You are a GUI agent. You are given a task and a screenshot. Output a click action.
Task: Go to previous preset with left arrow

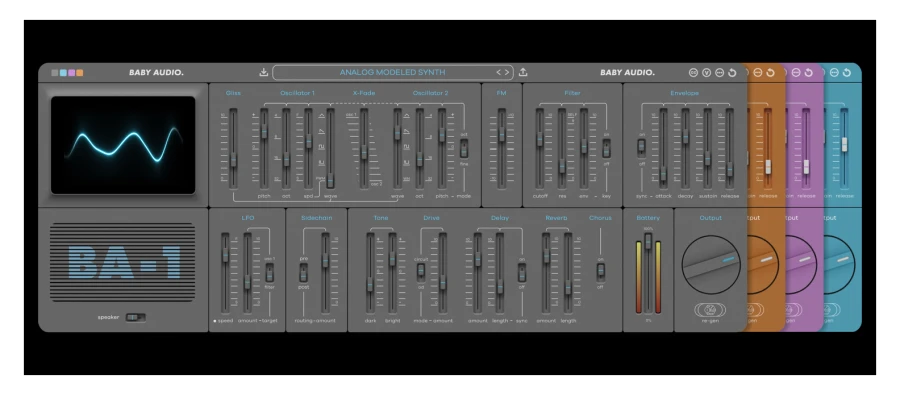(499, 72)
